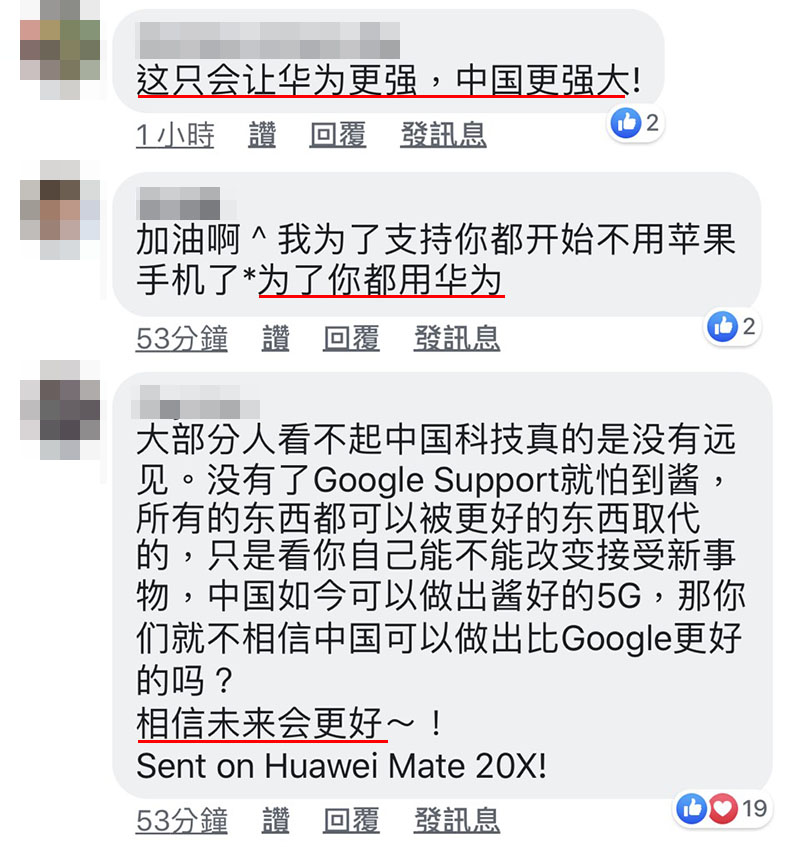Open the third commenter's avatar

(x=60, y=410)
